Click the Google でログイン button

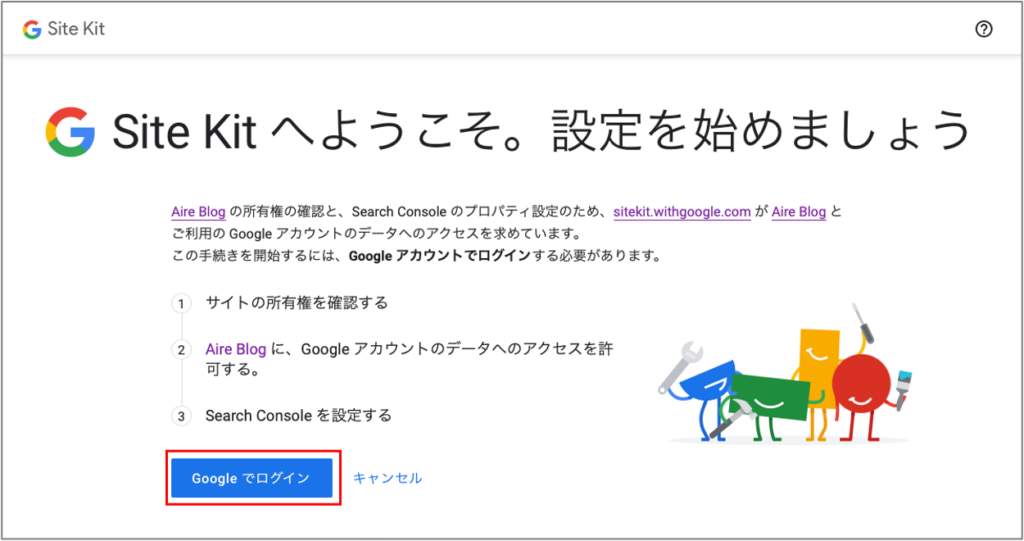pos(252,478)
